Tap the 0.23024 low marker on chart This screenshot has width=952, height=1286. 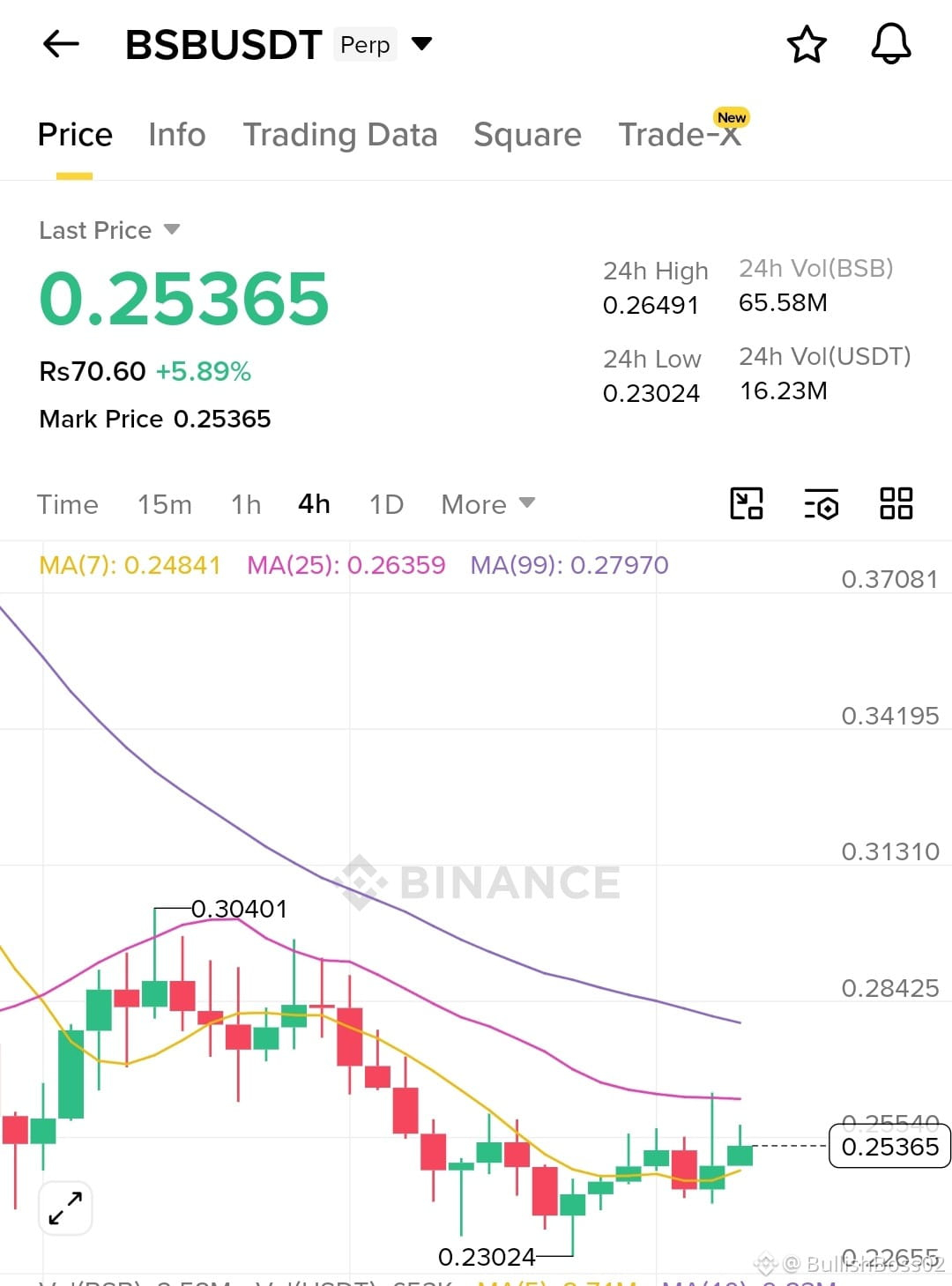click(x=487, y=1257)
